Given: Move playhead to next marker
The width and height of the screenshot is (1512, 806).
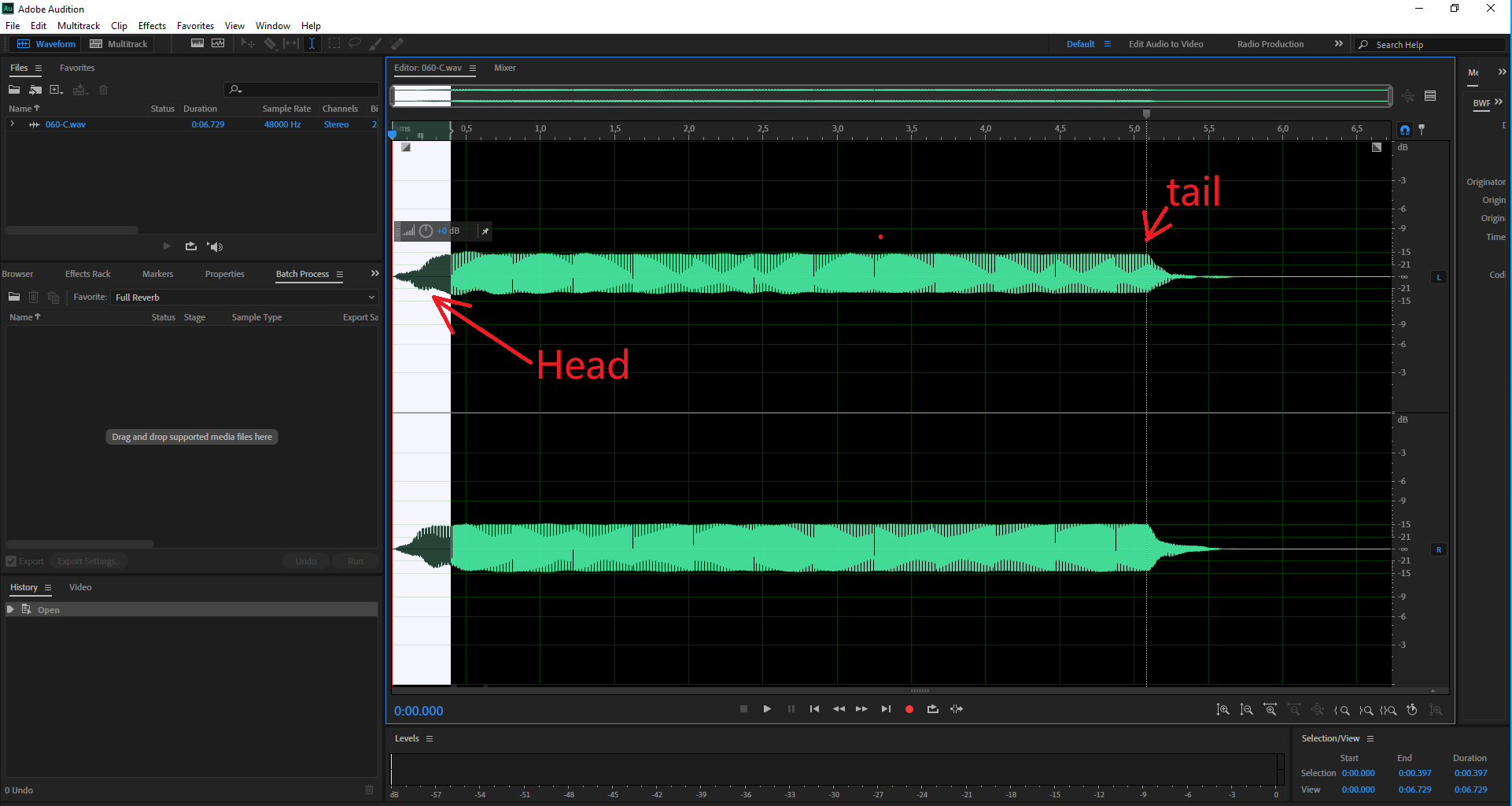Looking at the screenshot, I should 886,709.
